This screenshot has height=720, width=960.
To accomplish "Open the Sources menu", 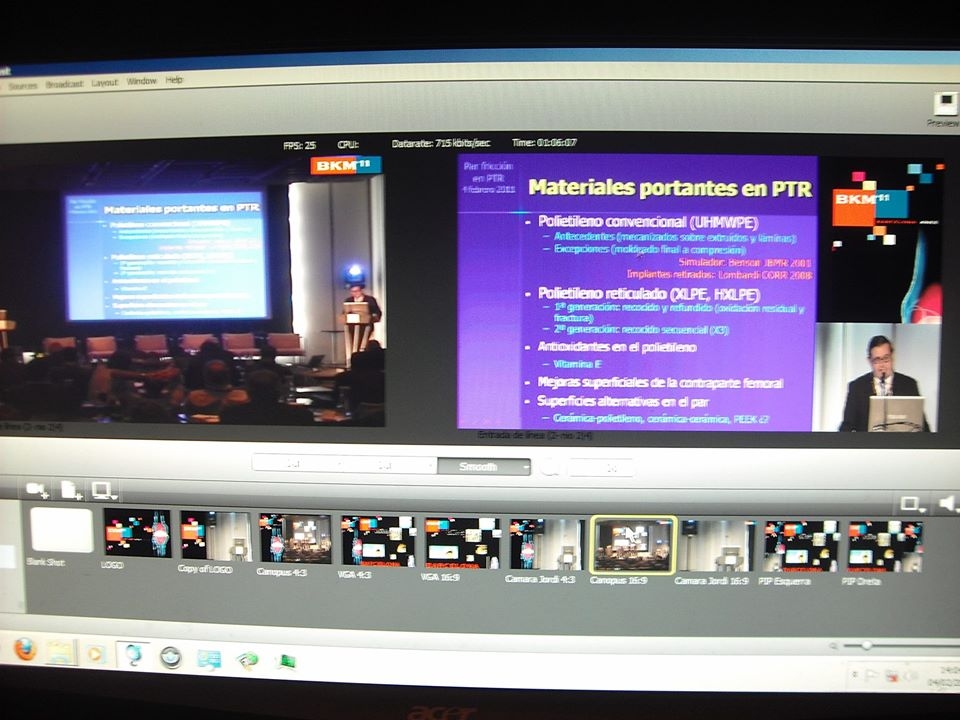I will coord(23,86).
